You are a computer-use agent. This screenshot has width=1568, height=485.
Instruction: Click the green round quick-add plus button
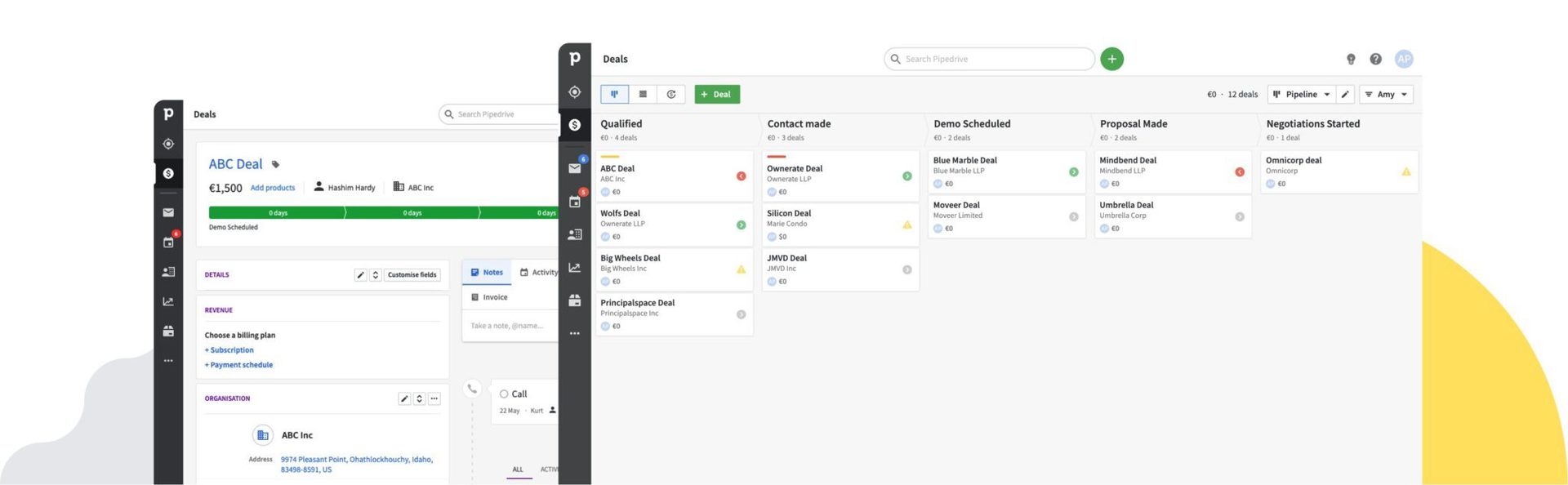pos(1111,59)
